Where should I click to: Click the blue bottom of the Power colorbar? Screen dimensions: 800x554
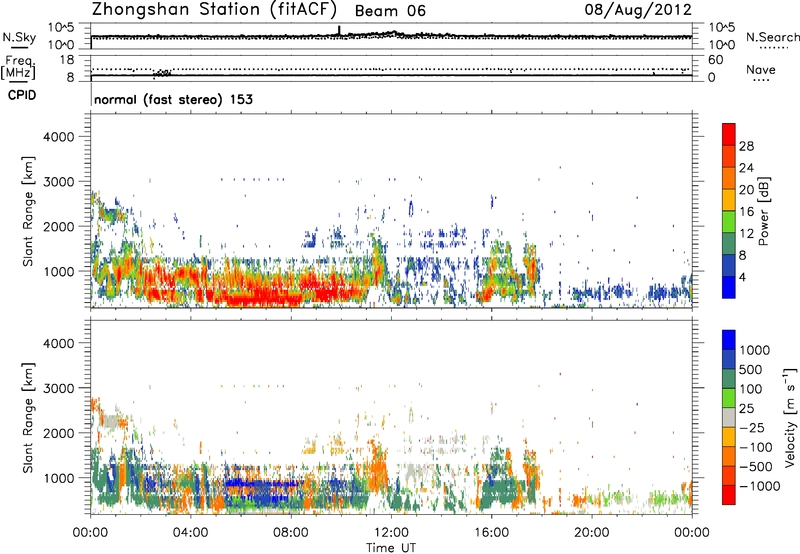[x=729, y=287]
